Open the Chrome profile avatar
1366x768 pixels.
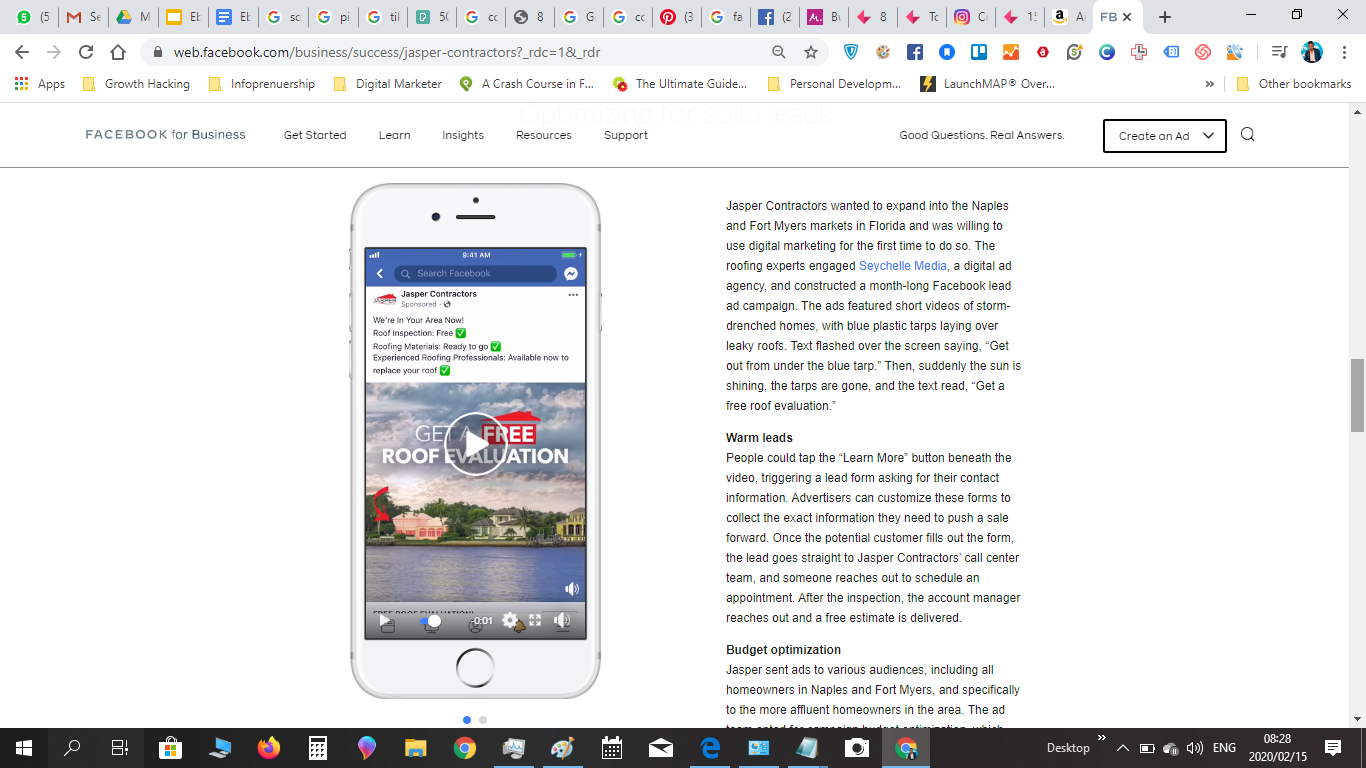click(x=1312, y=52)
